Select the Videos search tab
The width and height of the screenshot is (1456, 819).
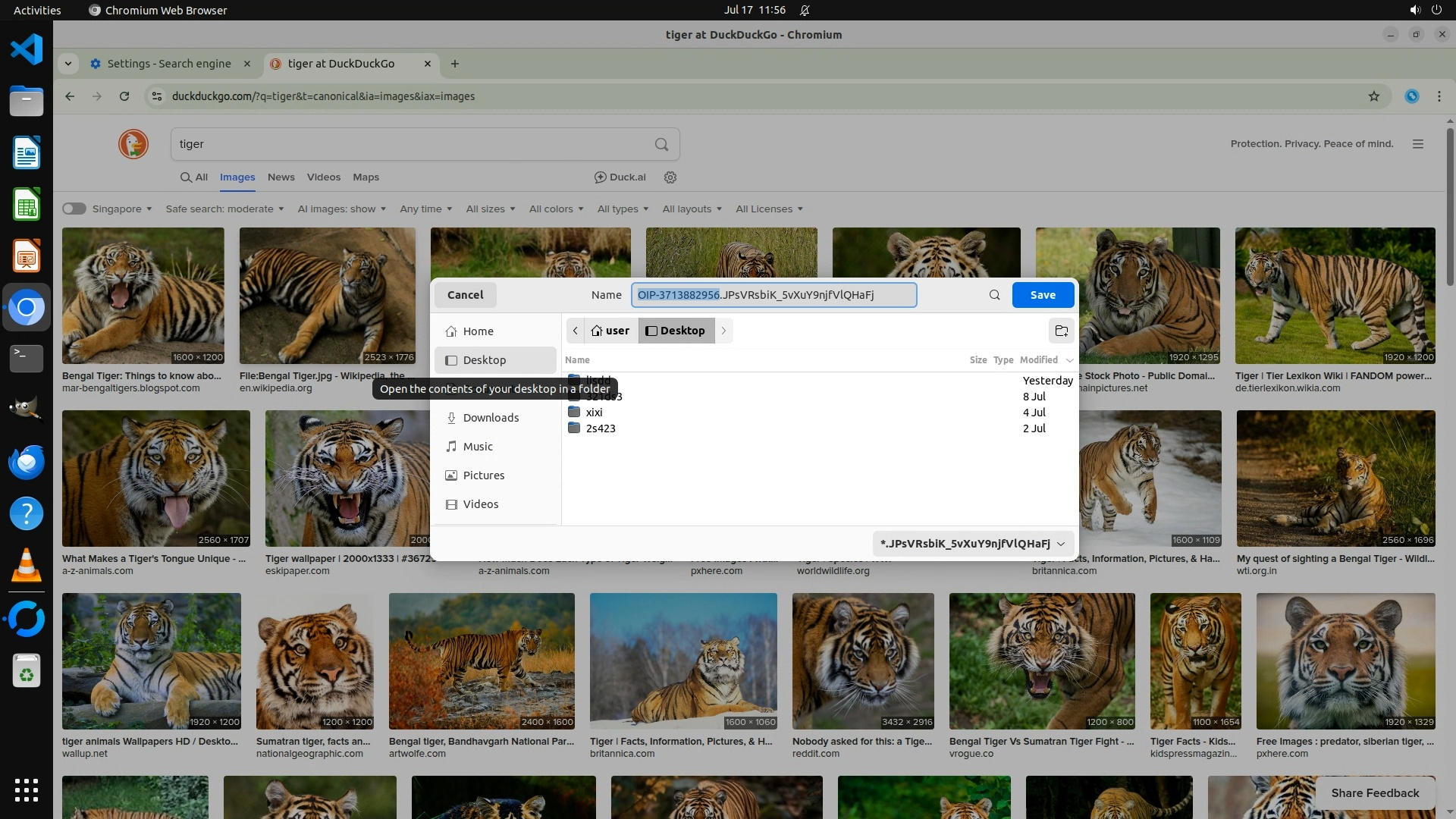pos(323,177)
